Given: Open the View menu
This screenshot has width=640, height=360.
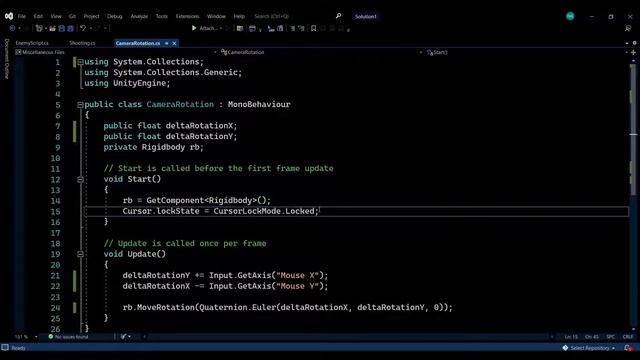Looking at the screenshot, I should (x=56, y=16).
